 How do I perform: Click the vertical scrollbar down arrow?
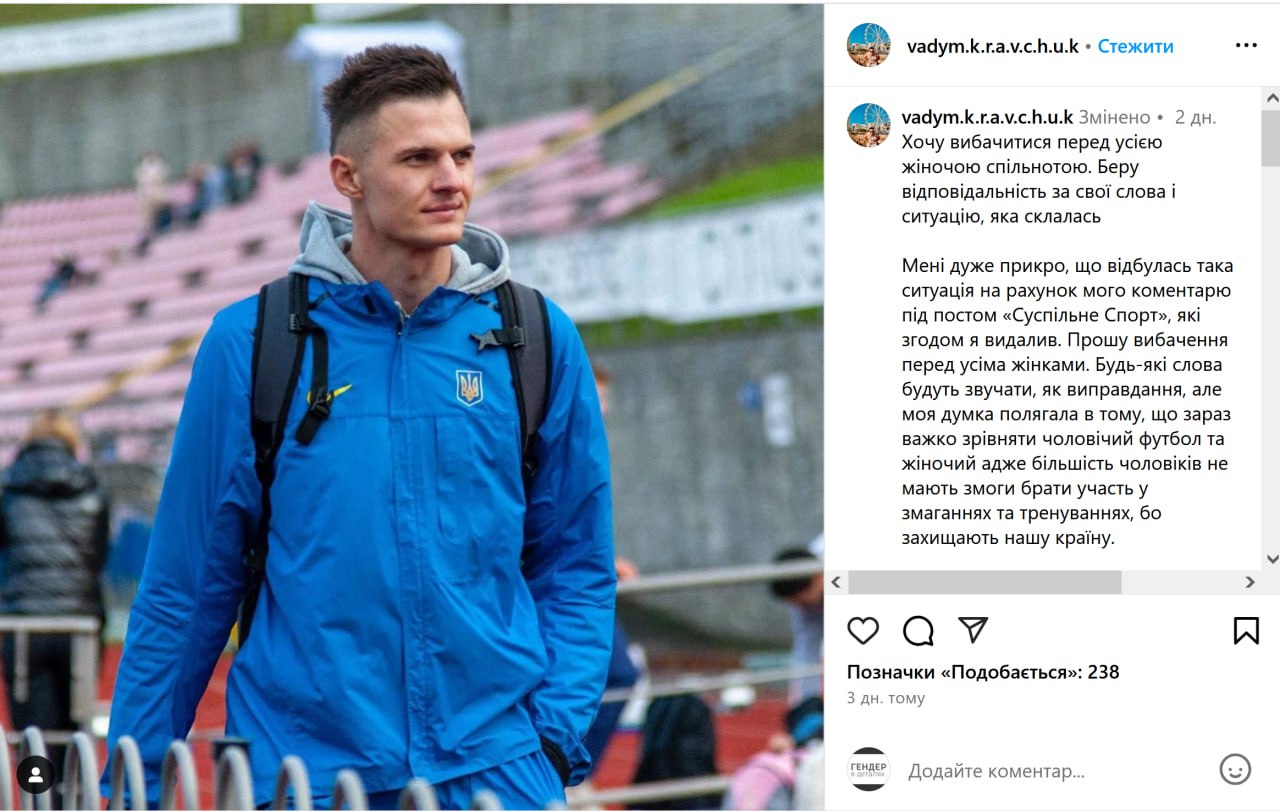(x=1271, y=560)
